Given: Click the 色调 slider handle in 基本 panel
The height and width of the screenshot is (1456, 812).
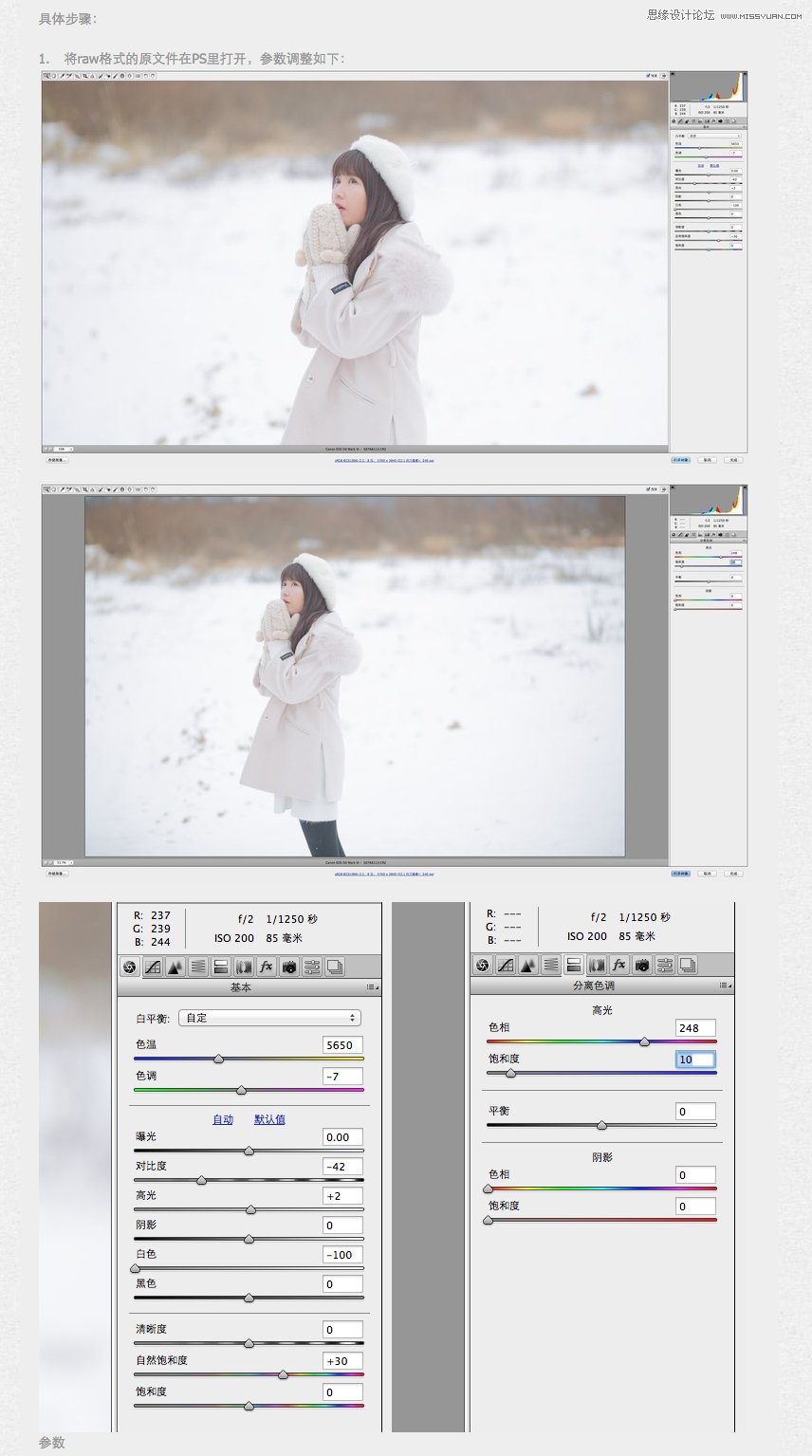Looking at the screenshot, I should [x=241, y=1090].
